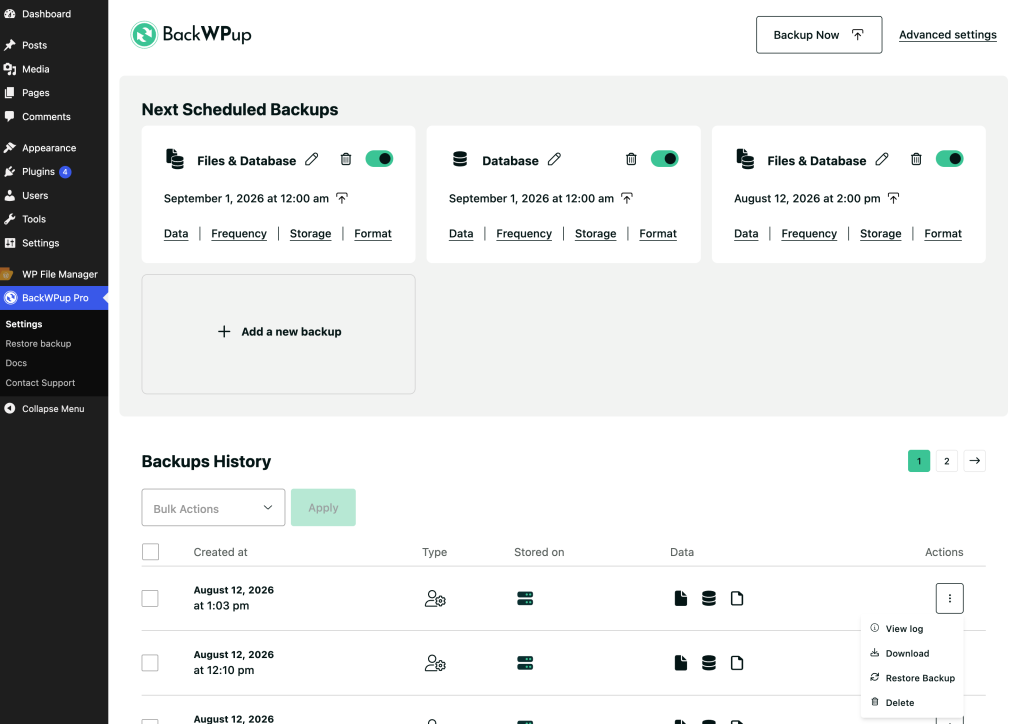Image resolution: width=1024 pixels, height=724 pixels.
Task: Open Format link on Database card
Action: tap(658, 234)
